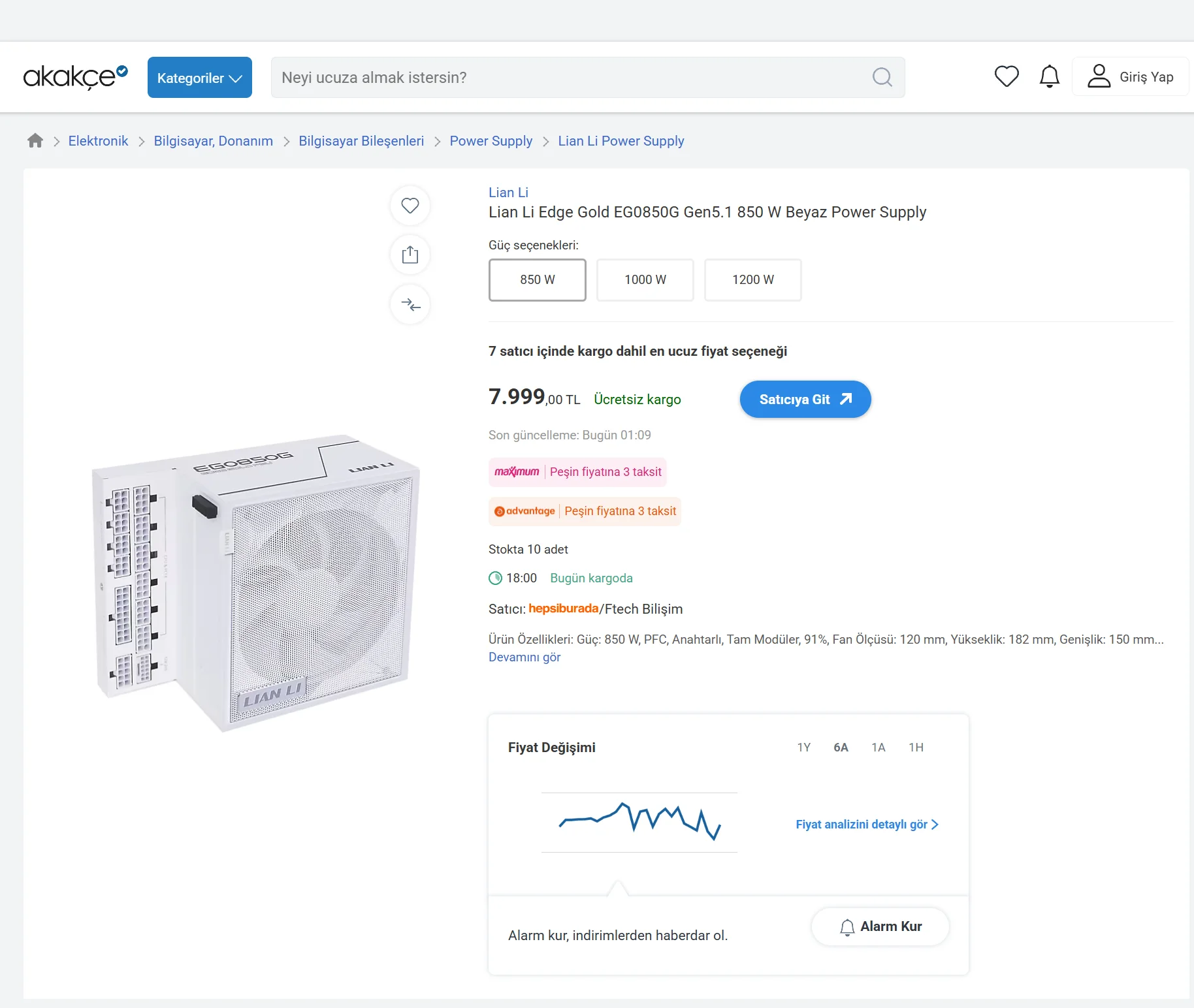
Task: Click the Ücretsiz kargo text
Action: tap(637, 400)
